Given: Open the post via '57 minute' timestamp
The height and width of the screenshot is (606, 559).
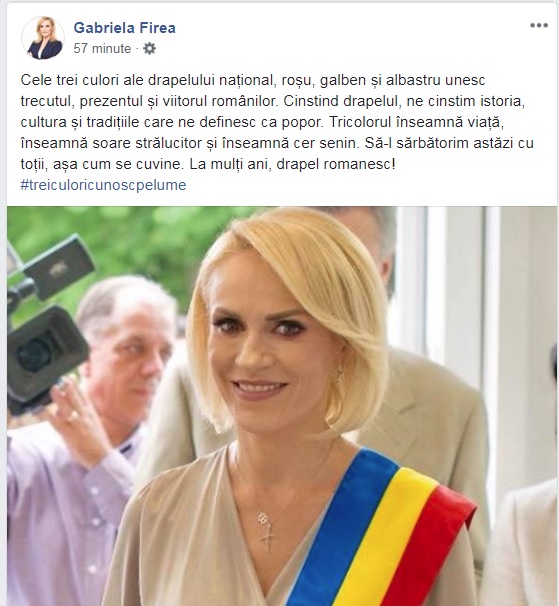Looking at the screenshot, I should pos(102,49).
